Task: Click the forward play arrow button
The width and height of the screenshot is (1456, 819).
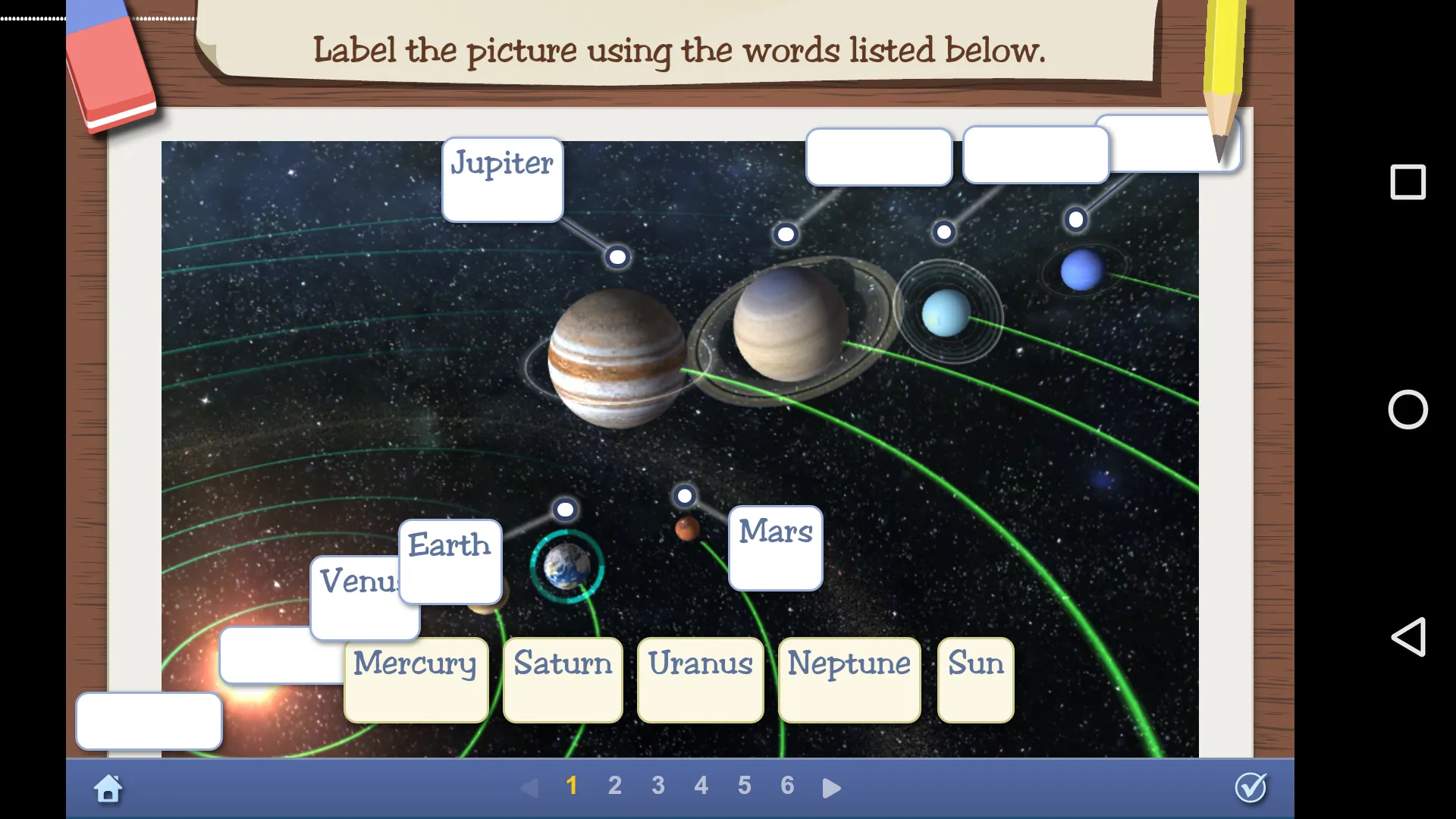Action: coord(831,788)
